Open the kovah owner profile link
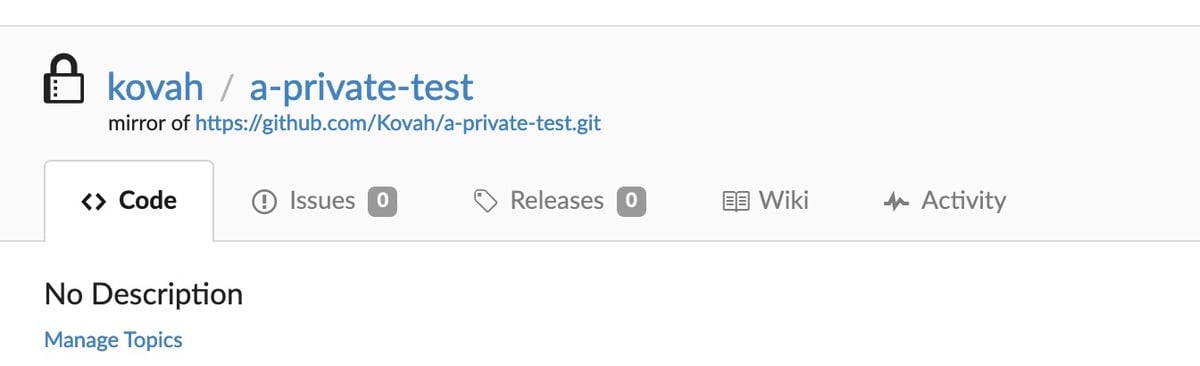This screenshot has width=1200, height=366. [x=155, y=87]
